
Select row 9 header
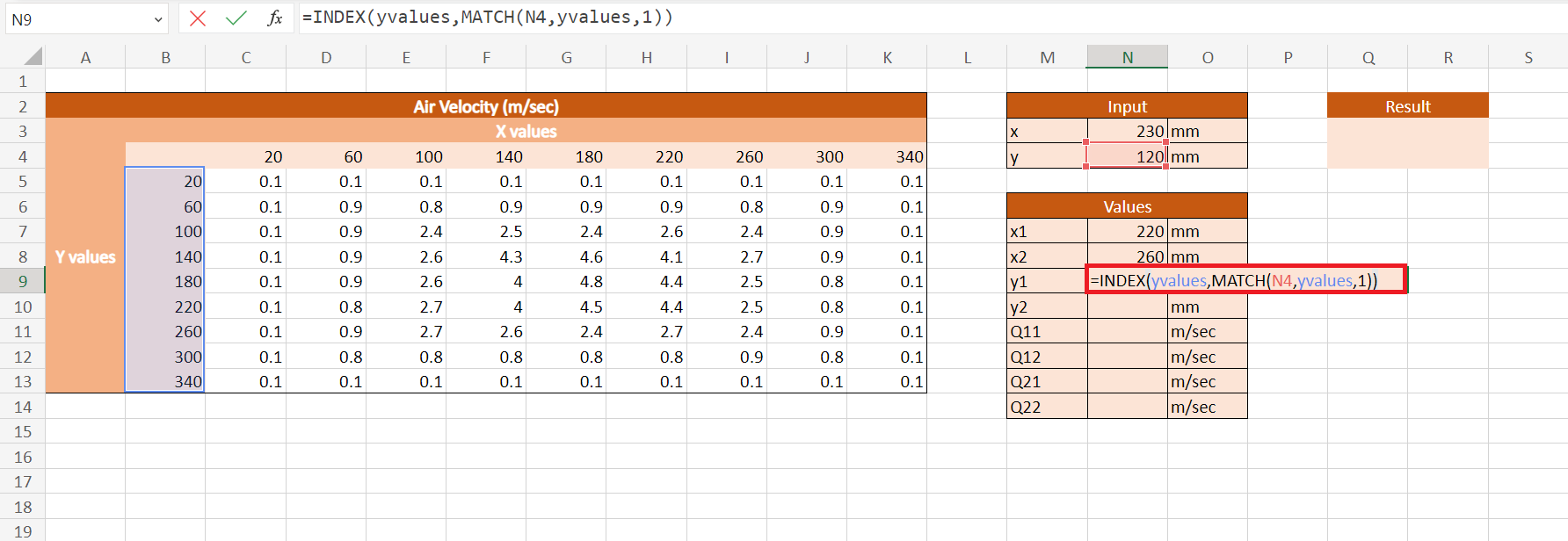point(23,282)
